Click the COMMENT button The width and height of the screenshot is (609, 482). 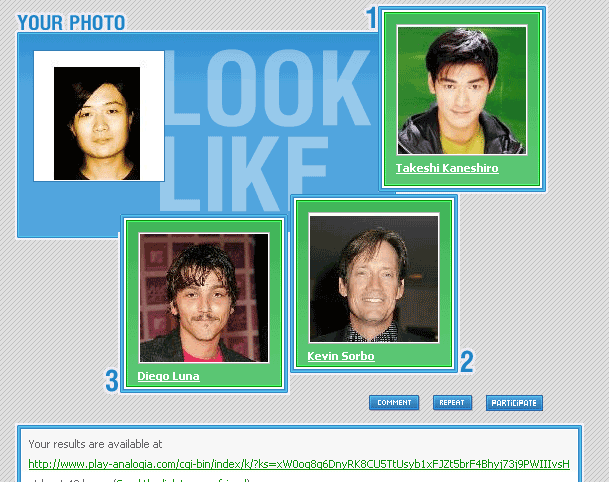(394, 403)
